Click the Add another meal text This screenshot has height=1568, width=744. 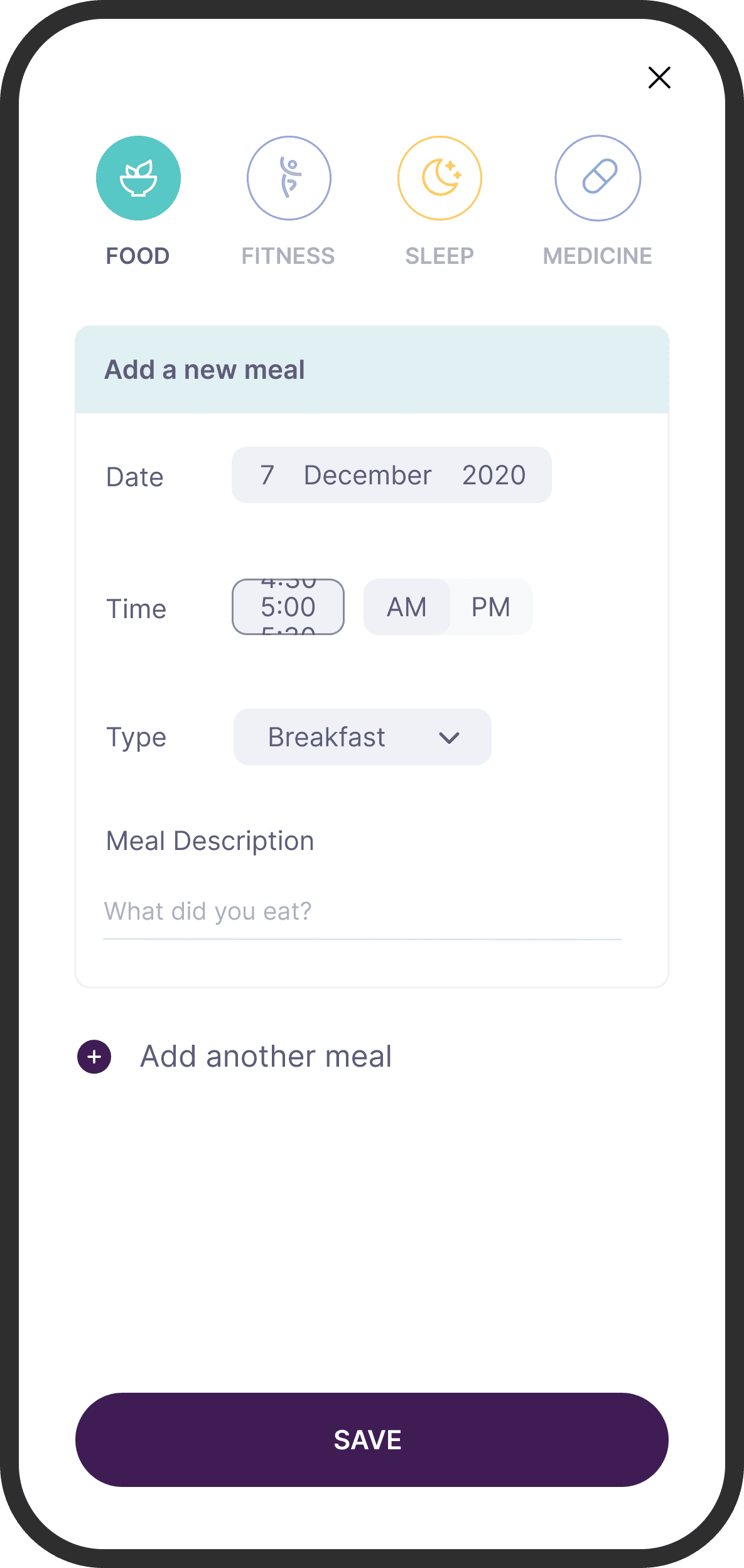[266, 1057]
